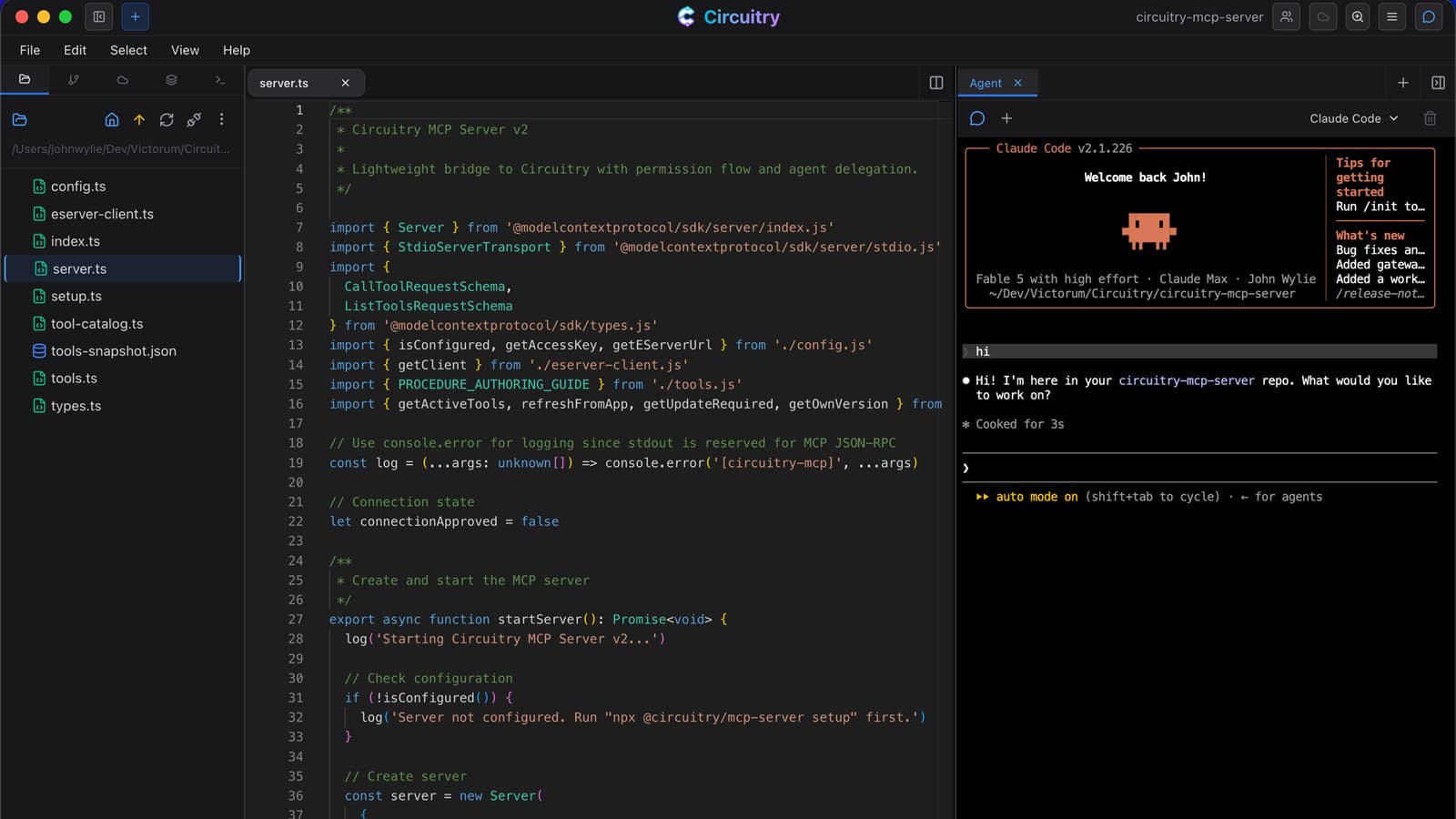Close the Agent tab
This screenshot has width=1456, height=819.
pos(1017,83)
